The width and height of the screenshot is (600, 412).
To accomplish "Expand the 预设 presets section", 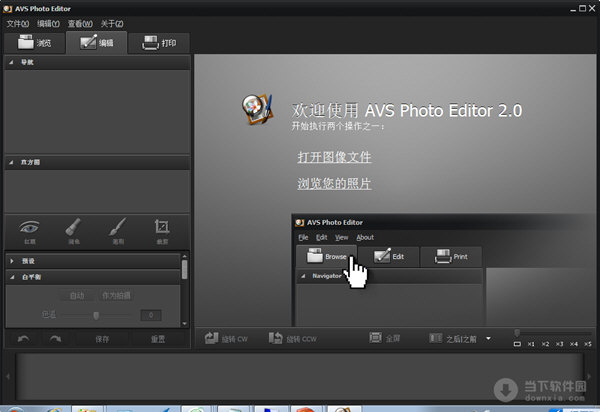I will (x=12, y=261).
